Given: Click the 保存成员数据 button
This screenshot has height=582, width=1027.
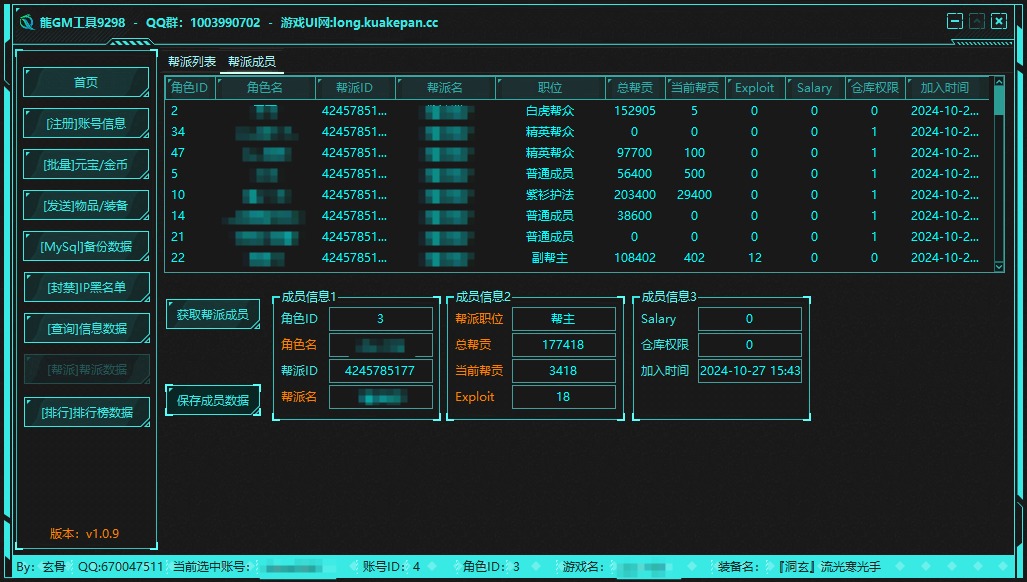Looking at the screenshot, I should pyautogui.click(x=212, y=401).
